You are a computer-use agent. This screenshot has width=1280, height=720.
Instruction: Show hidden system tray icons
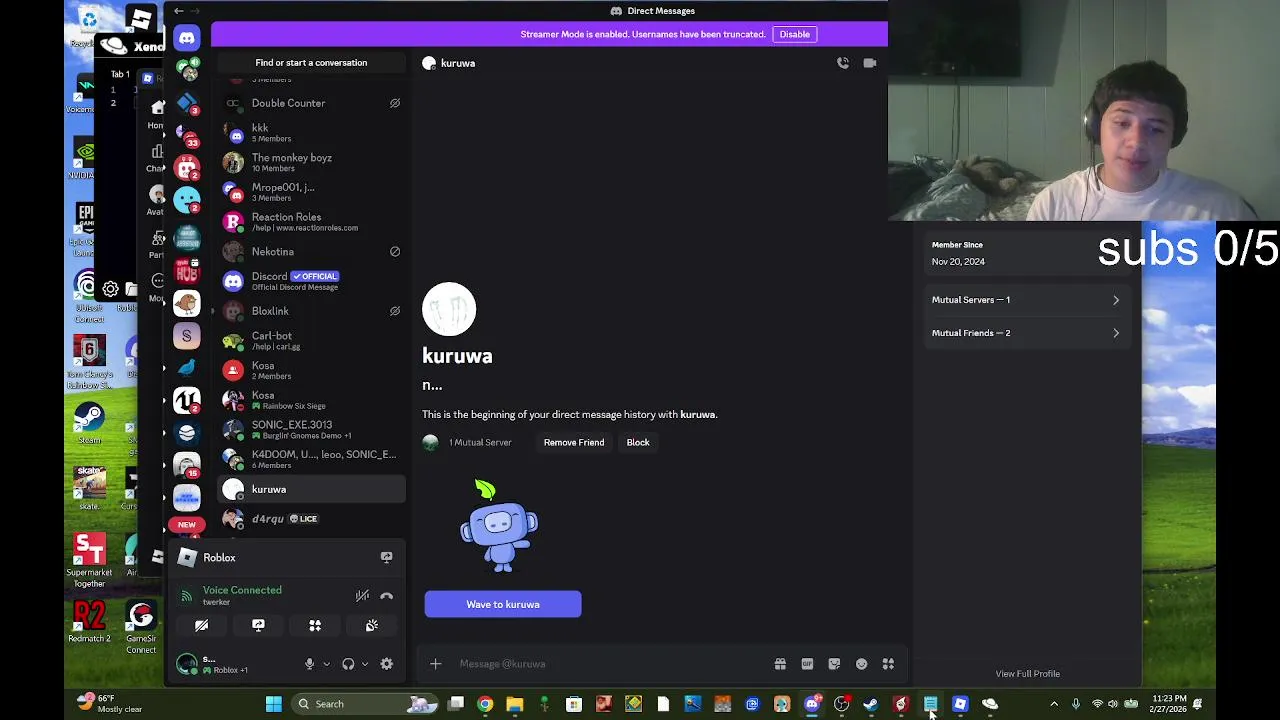(x=1054, y=704)
